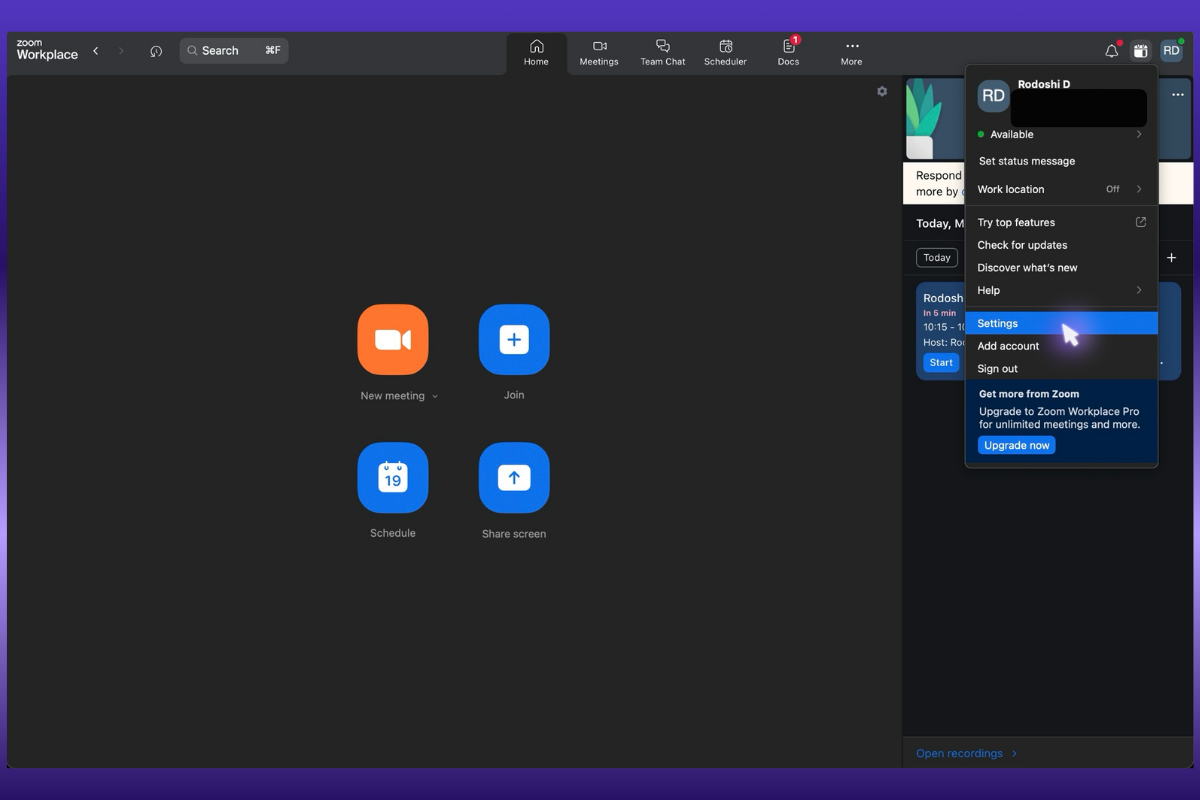This screenshot has width=1200, height=800.
Task: Start the upcoming meeting with the Start button
Action: [941, 362]
